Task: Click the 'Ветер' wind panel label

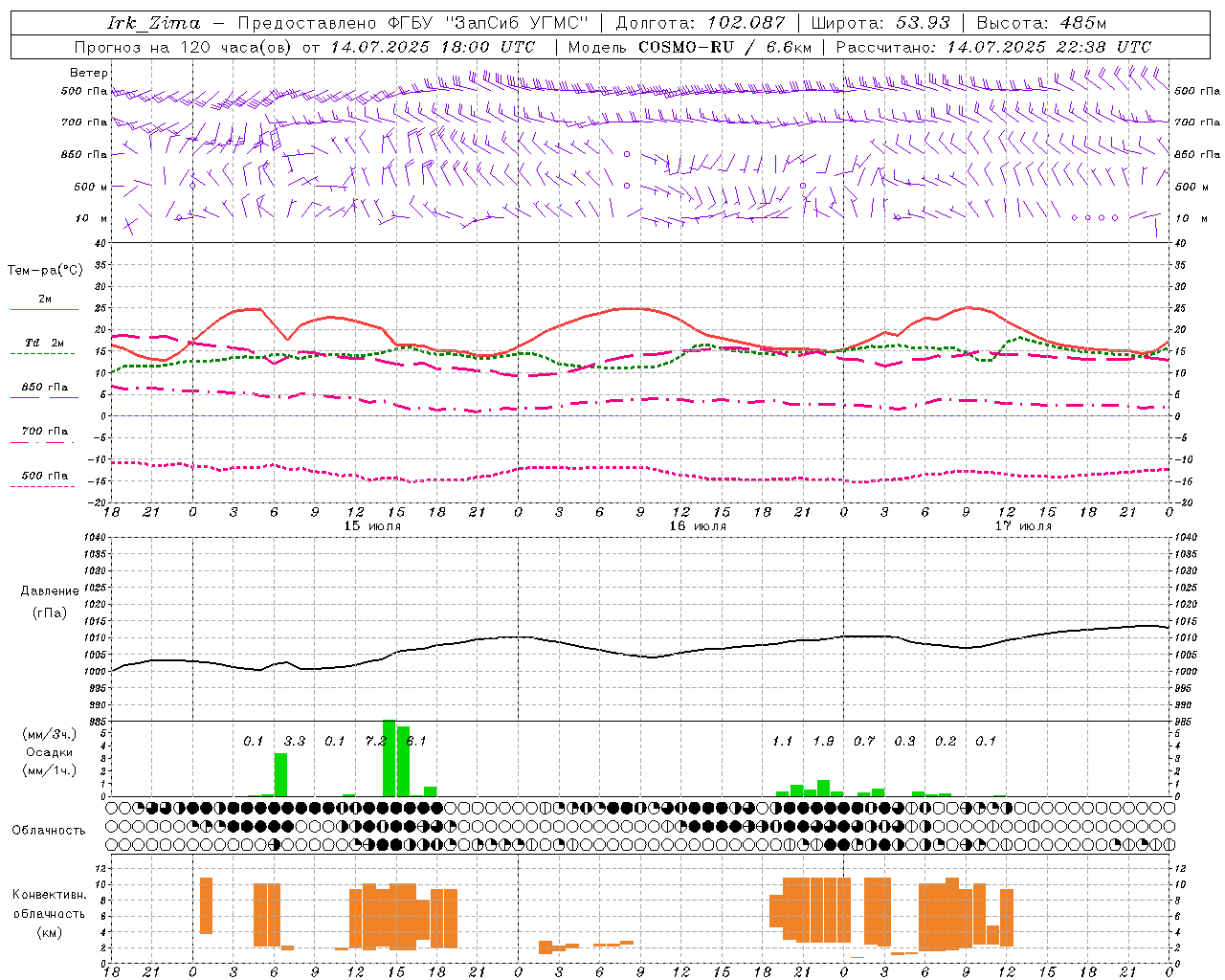Action: coord(89,73)
